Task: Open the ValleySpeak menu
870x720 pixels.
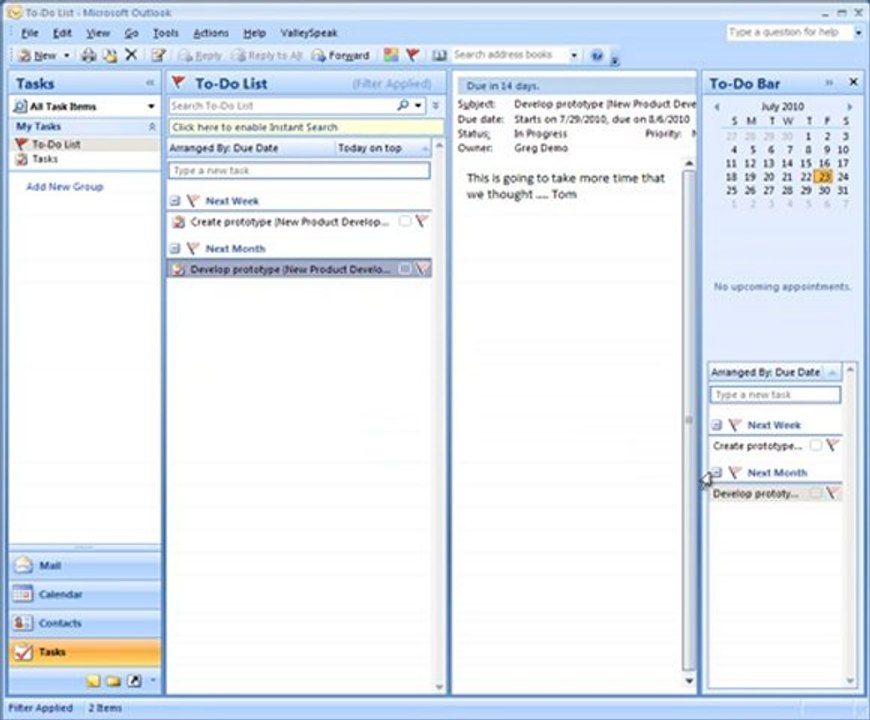Action: [x=308, y=33]
